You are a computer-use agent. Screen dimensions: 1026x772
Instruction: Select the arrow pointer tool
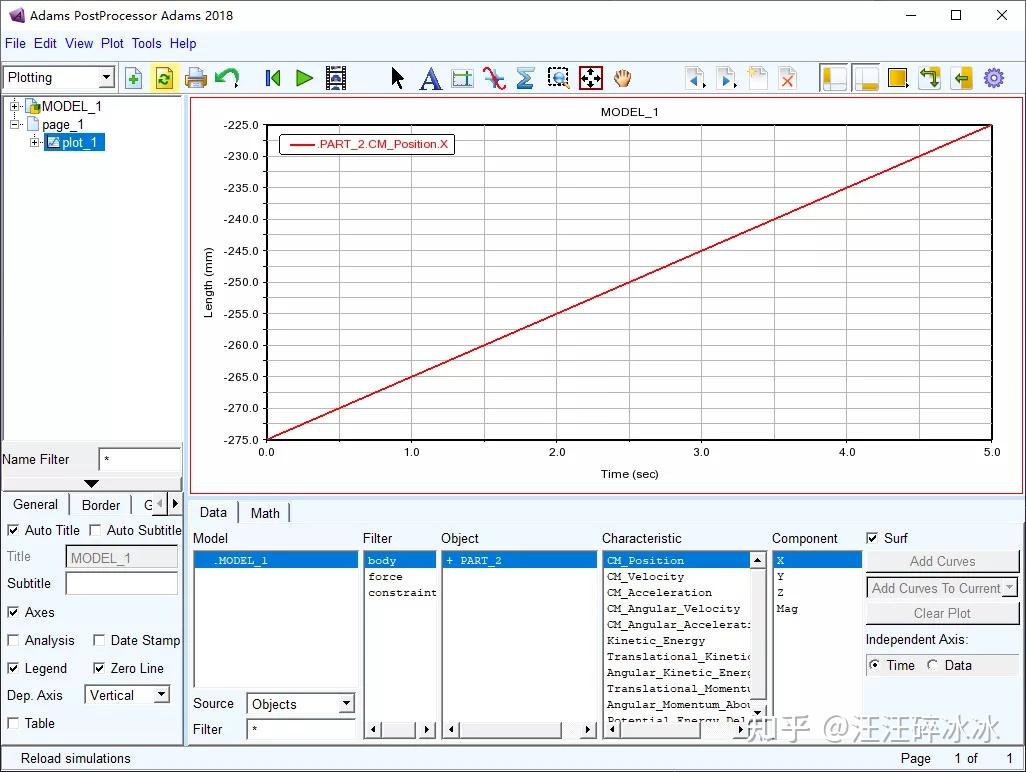[398, 78]
